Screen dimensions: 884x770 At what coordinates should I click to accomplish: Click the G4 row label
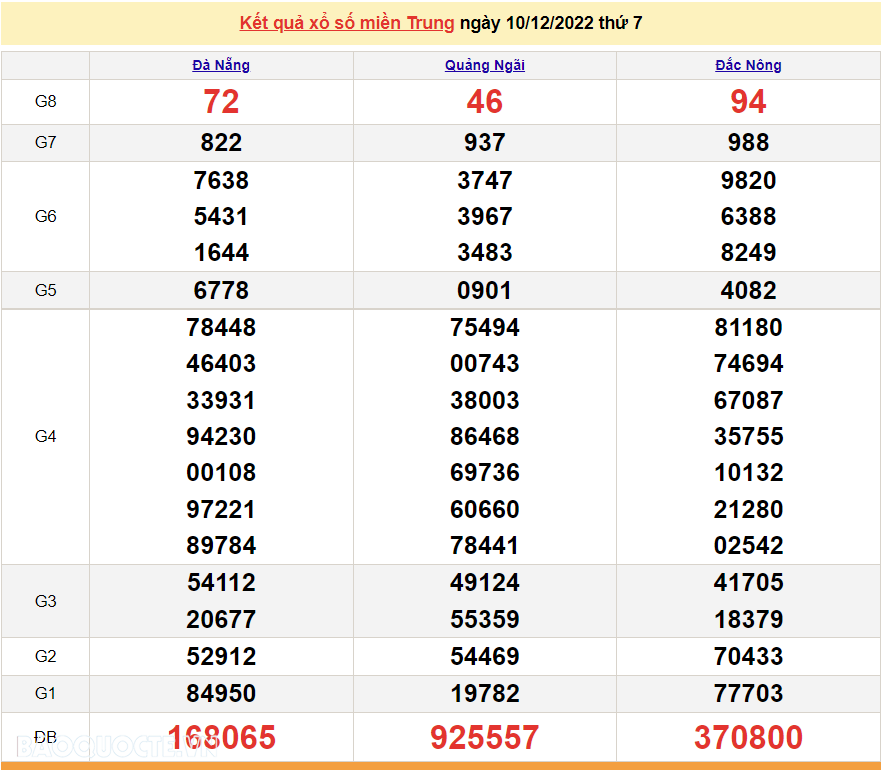46,436
